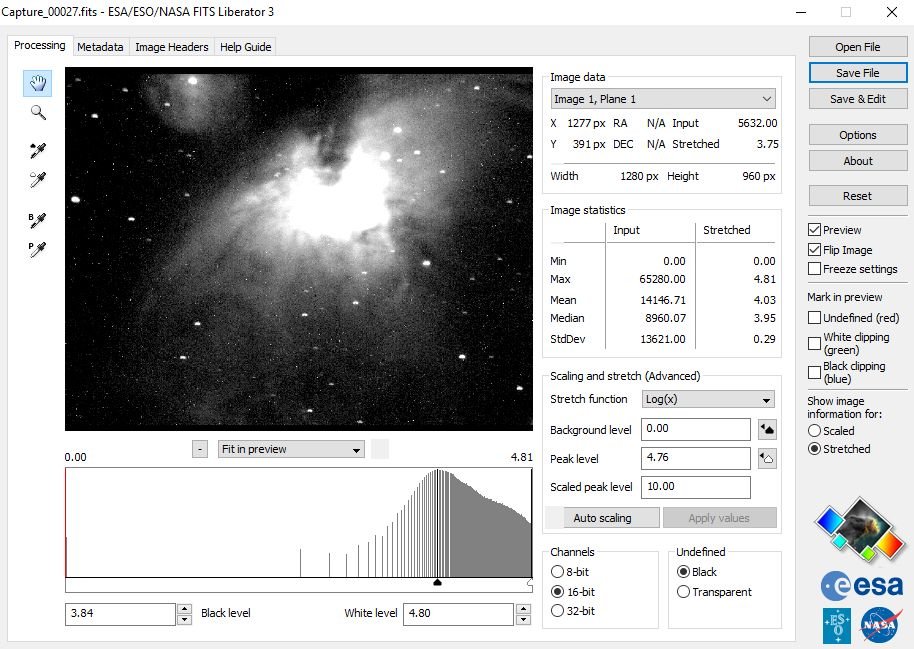Open the Stretch function Log(x) dropdown
Image resolution: width=914 pixels, height=649 pixels.
[708, 399]
